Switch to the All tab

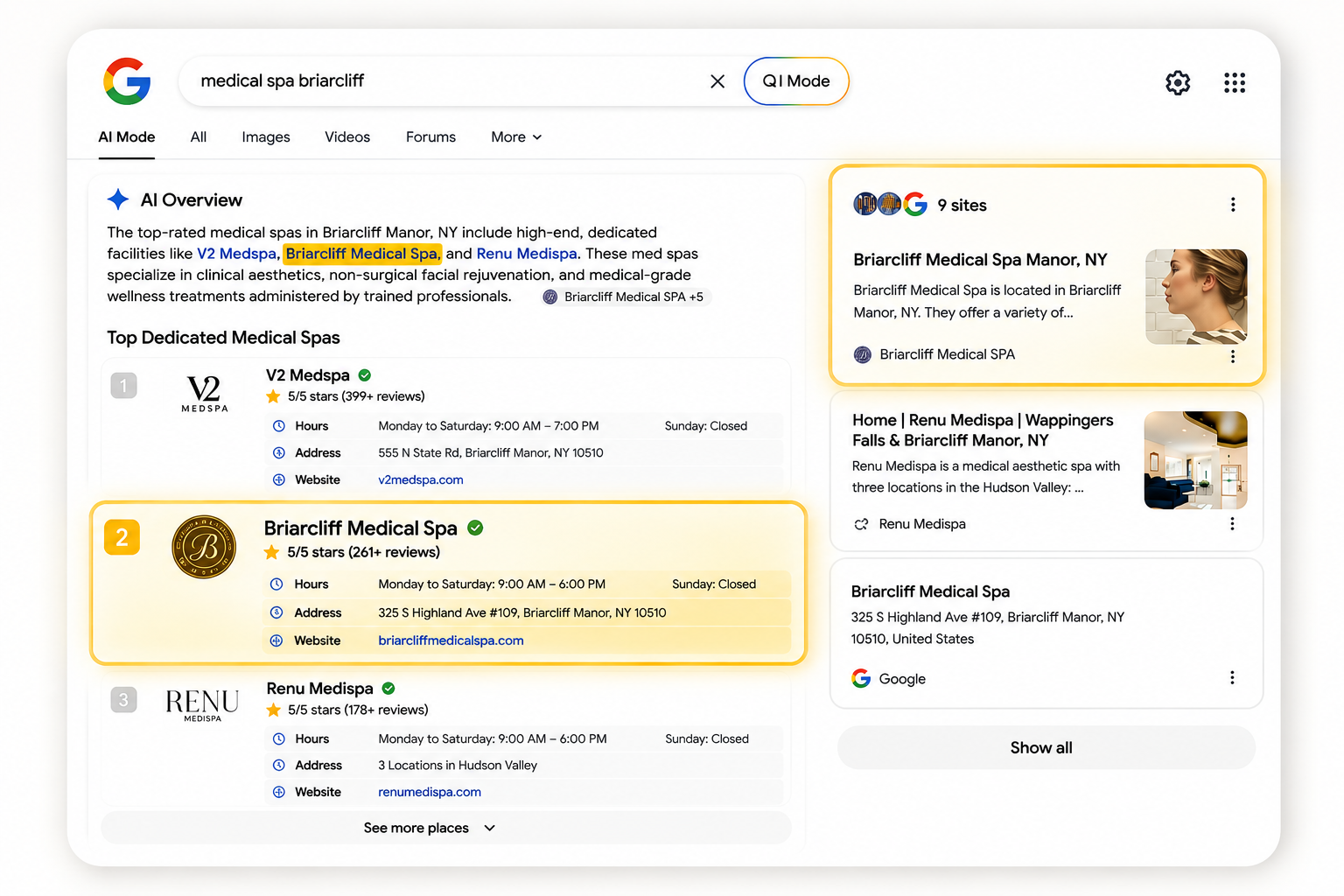pyautogui.click(x=199, y=137)
